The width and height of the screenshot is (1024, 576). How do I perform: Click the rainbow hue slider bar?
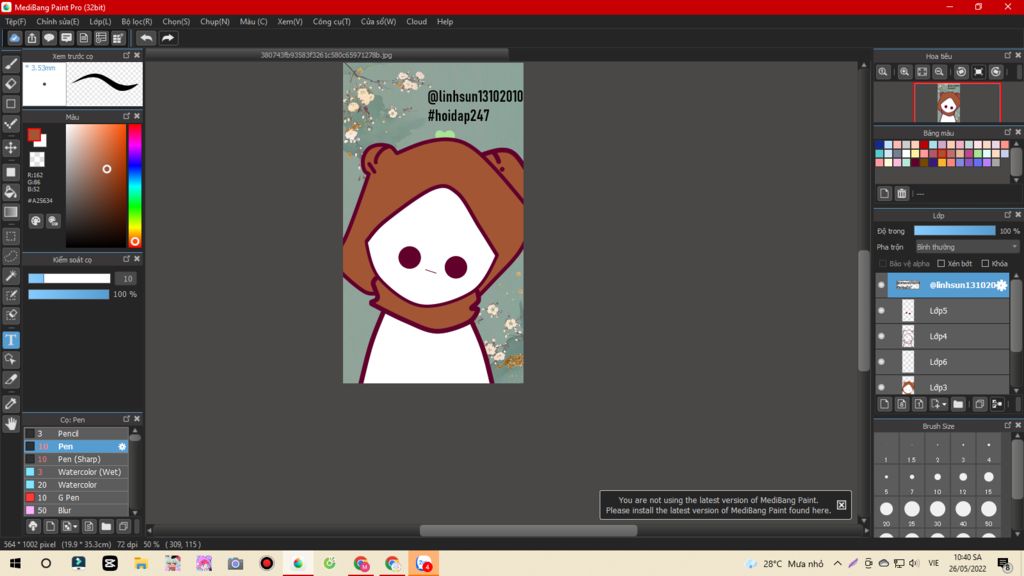(135, 185)
